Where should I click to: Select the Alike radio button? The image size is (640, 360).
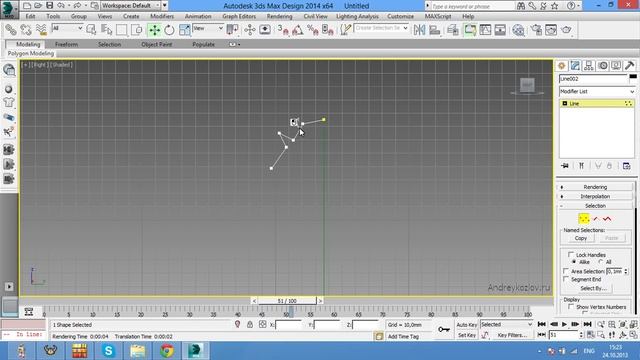point(574,262)
